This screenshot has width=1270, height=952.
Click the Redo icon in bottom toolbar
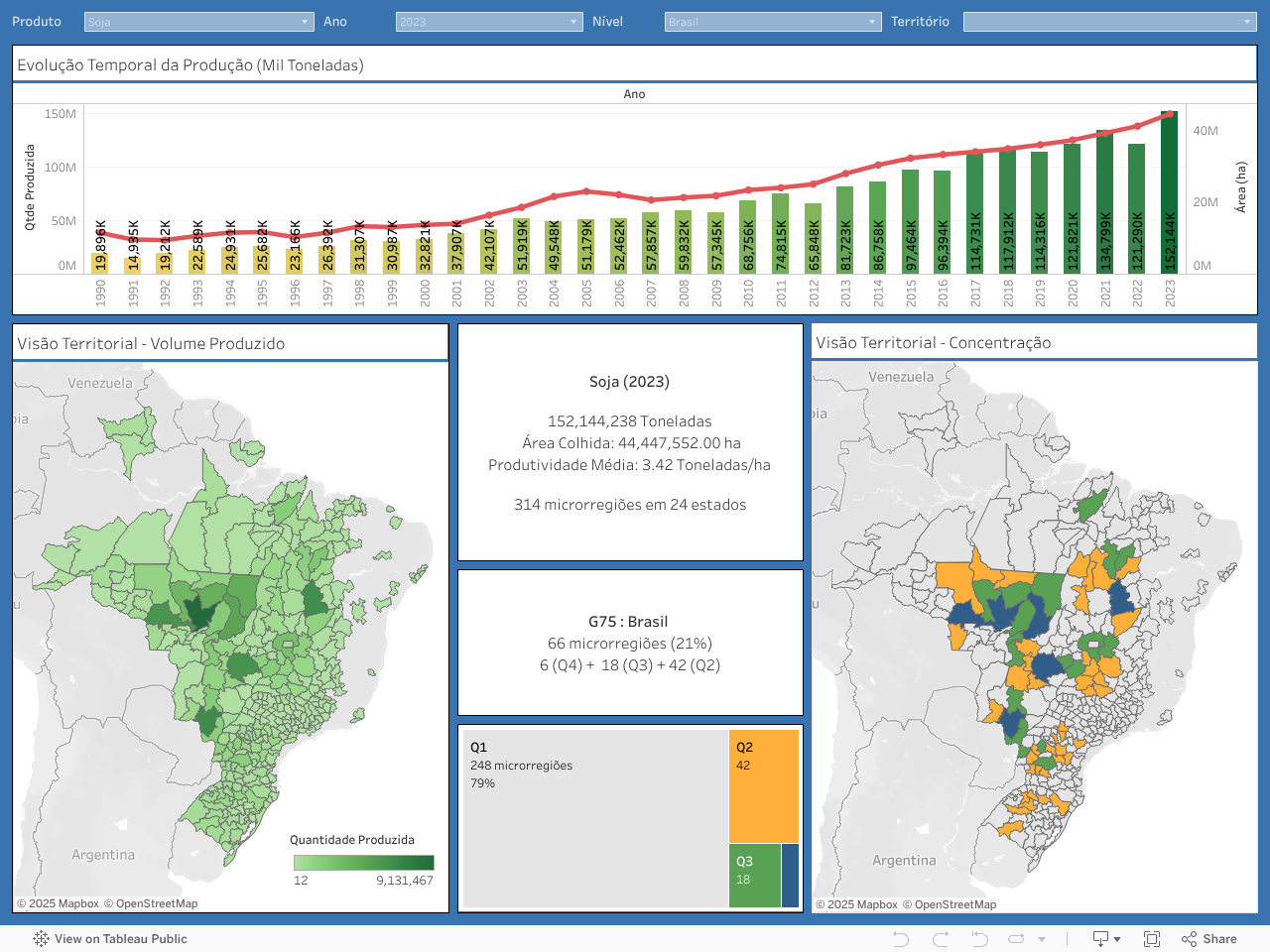coord(941,939)
